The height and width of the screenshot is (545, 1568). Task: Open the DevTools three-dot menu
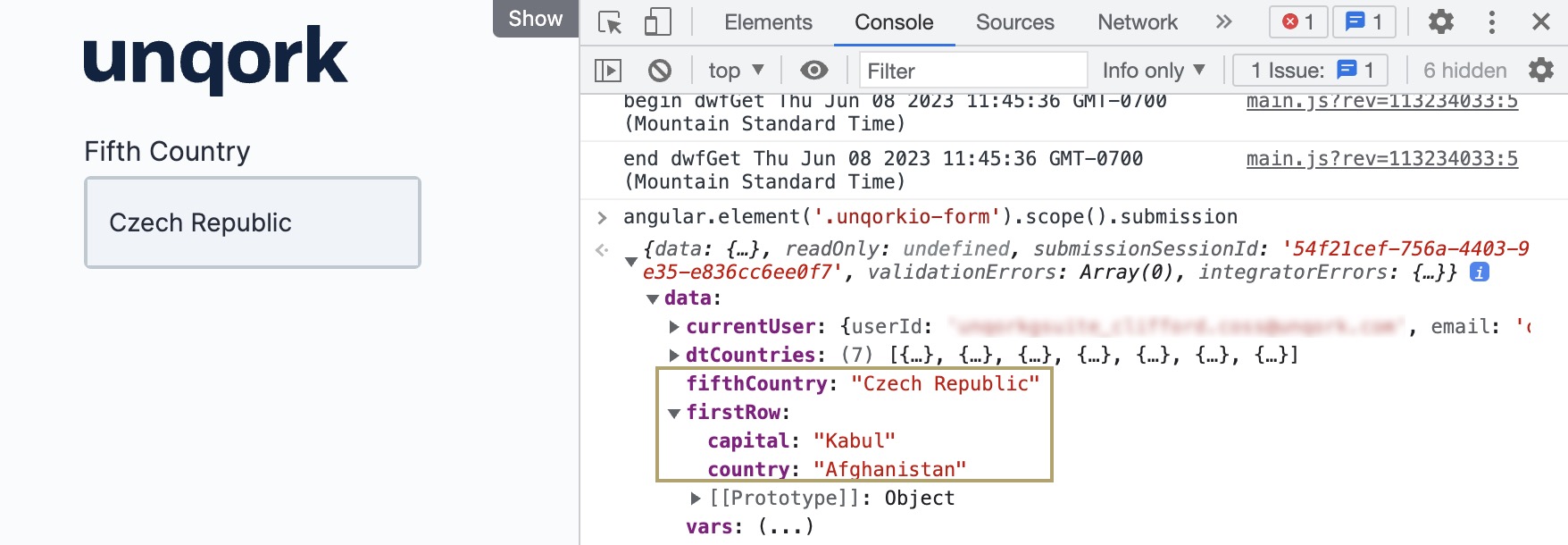tap(1491, 21)
